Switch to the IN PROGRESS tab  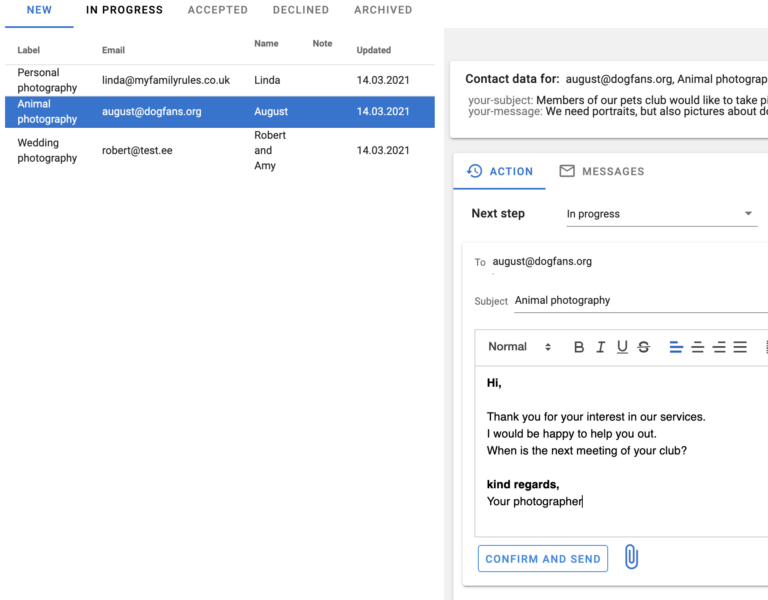[124, 10]
